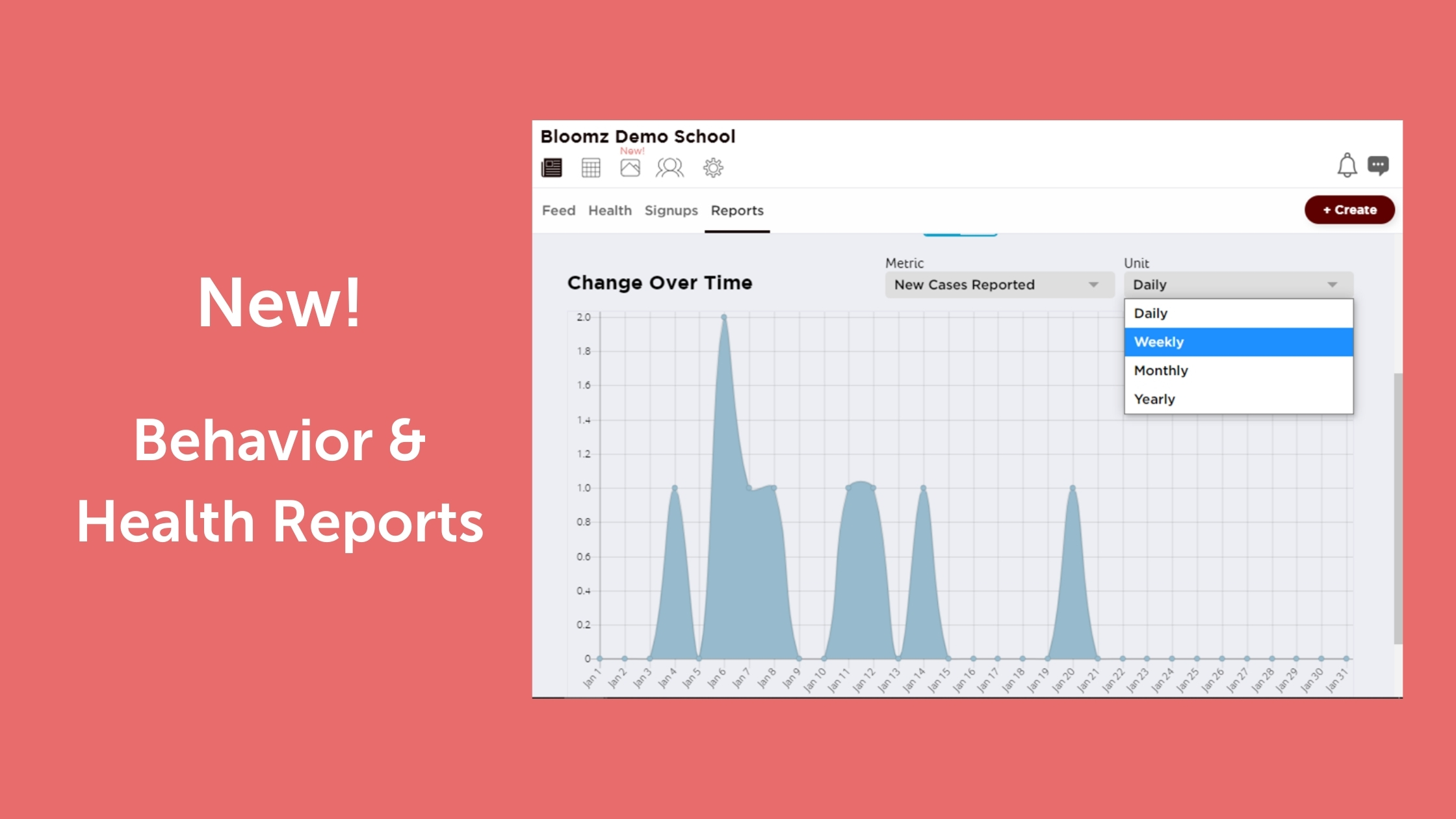
Task: Click the + Create button
Action: tap(1349, 209)
